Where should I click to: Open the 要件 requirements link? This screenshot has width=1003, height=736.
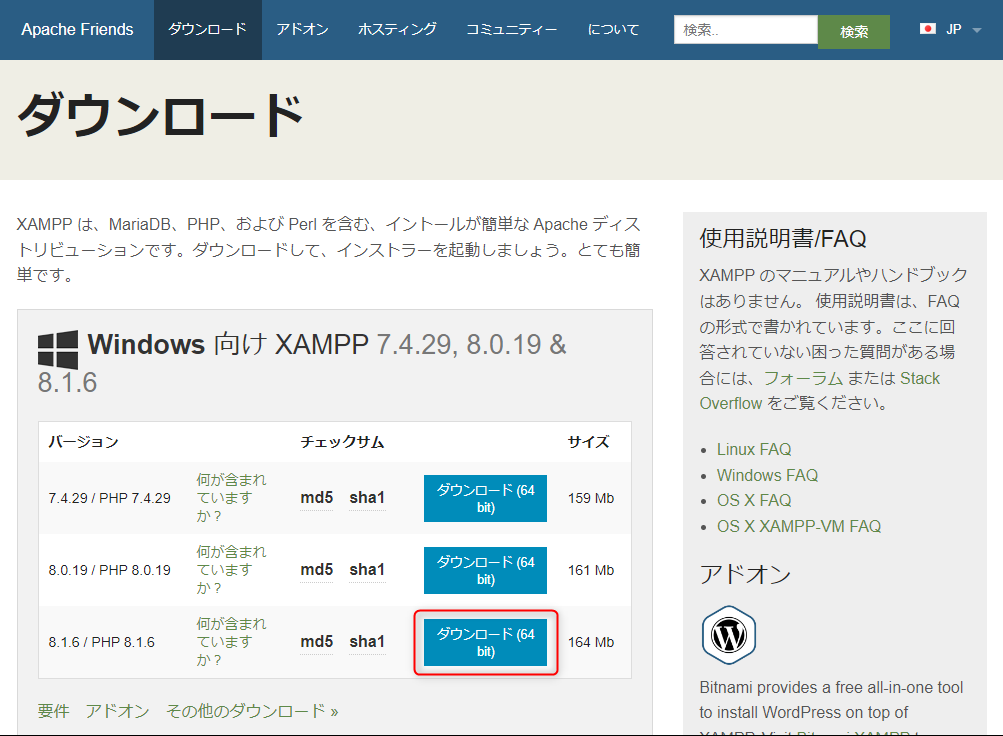pyautogui.click(x=53, y=711)
